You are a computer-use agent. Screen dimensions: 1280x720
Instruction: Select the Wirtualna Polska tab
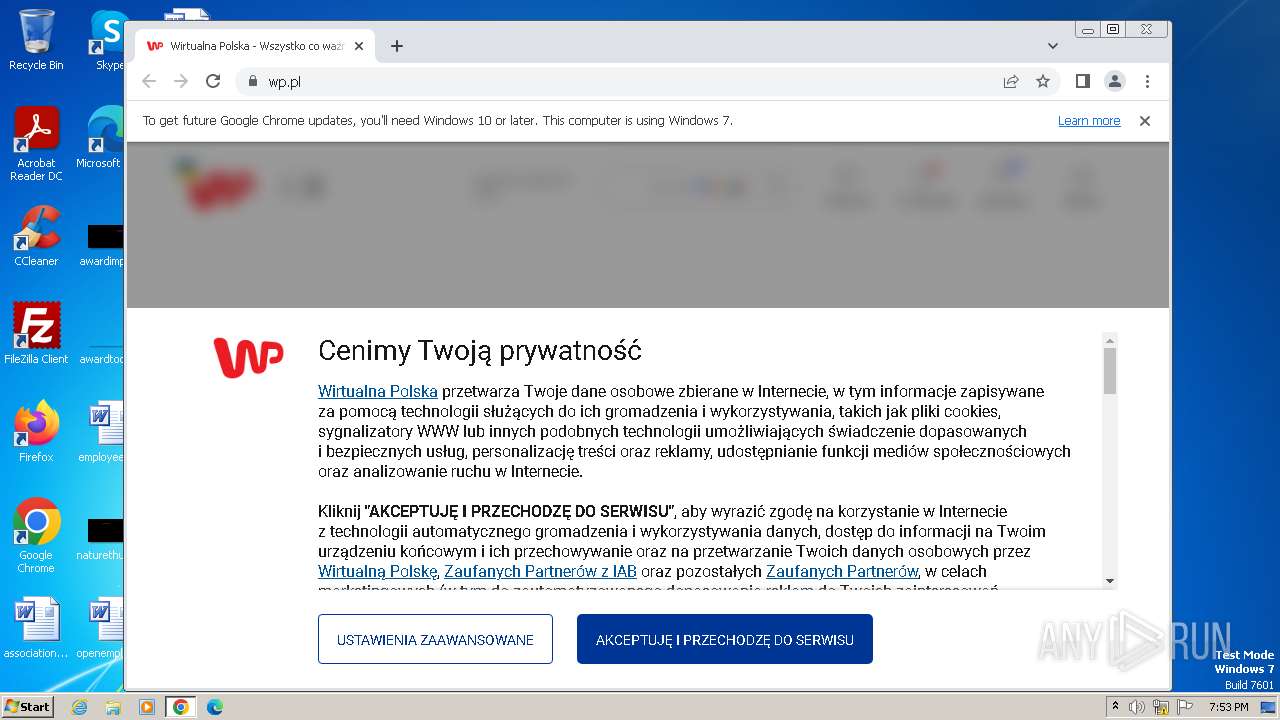pyautogui.click(x=255, y=46)
